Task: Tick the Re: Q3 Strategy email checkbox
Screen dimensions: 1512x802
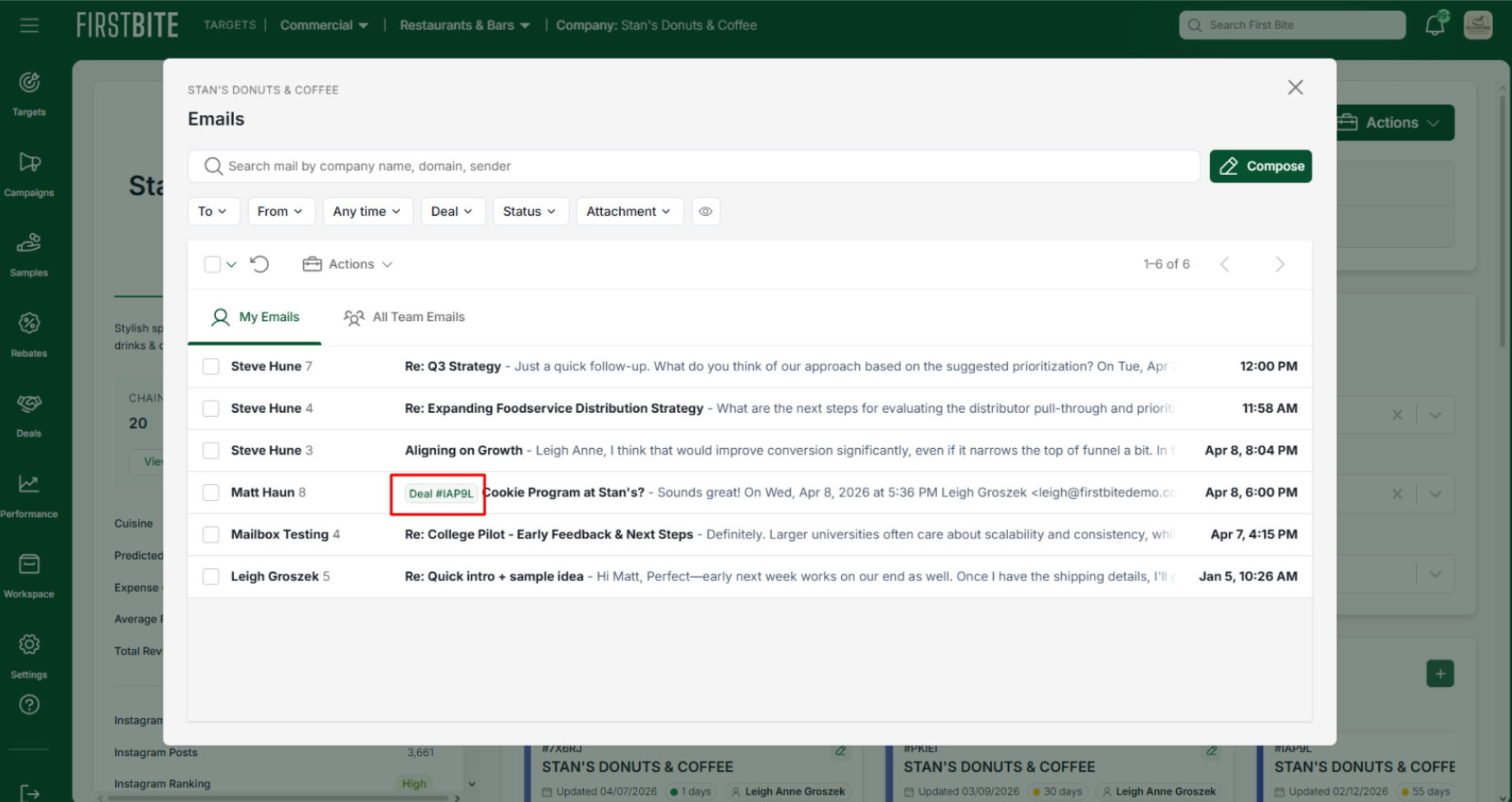Action: coord(211,367)
